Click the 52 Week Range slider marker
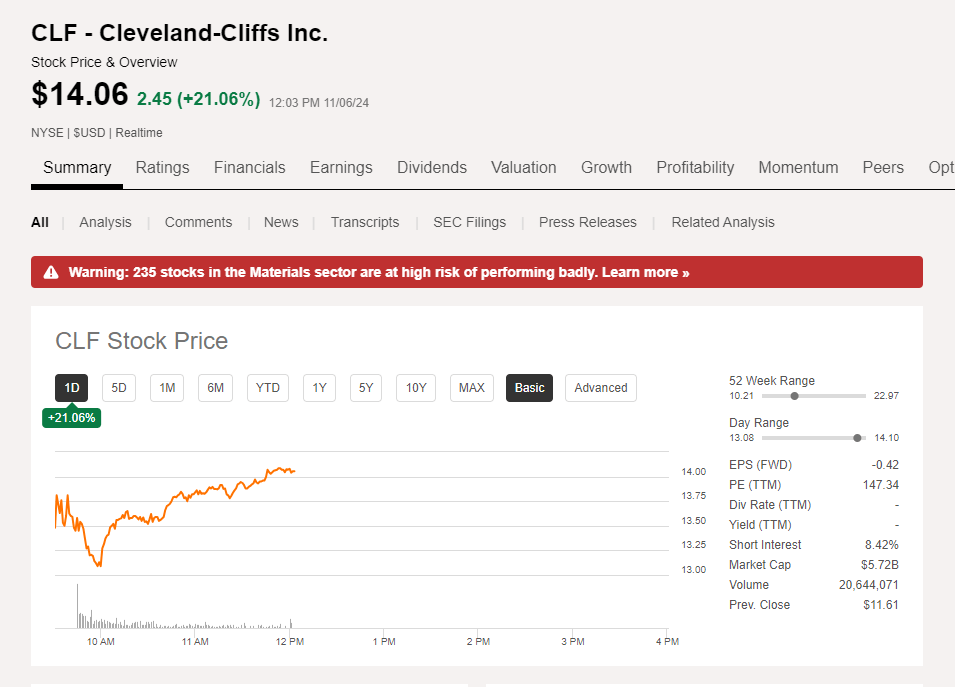Viewport: 955px width, 687px height. [x=795, y=395]
